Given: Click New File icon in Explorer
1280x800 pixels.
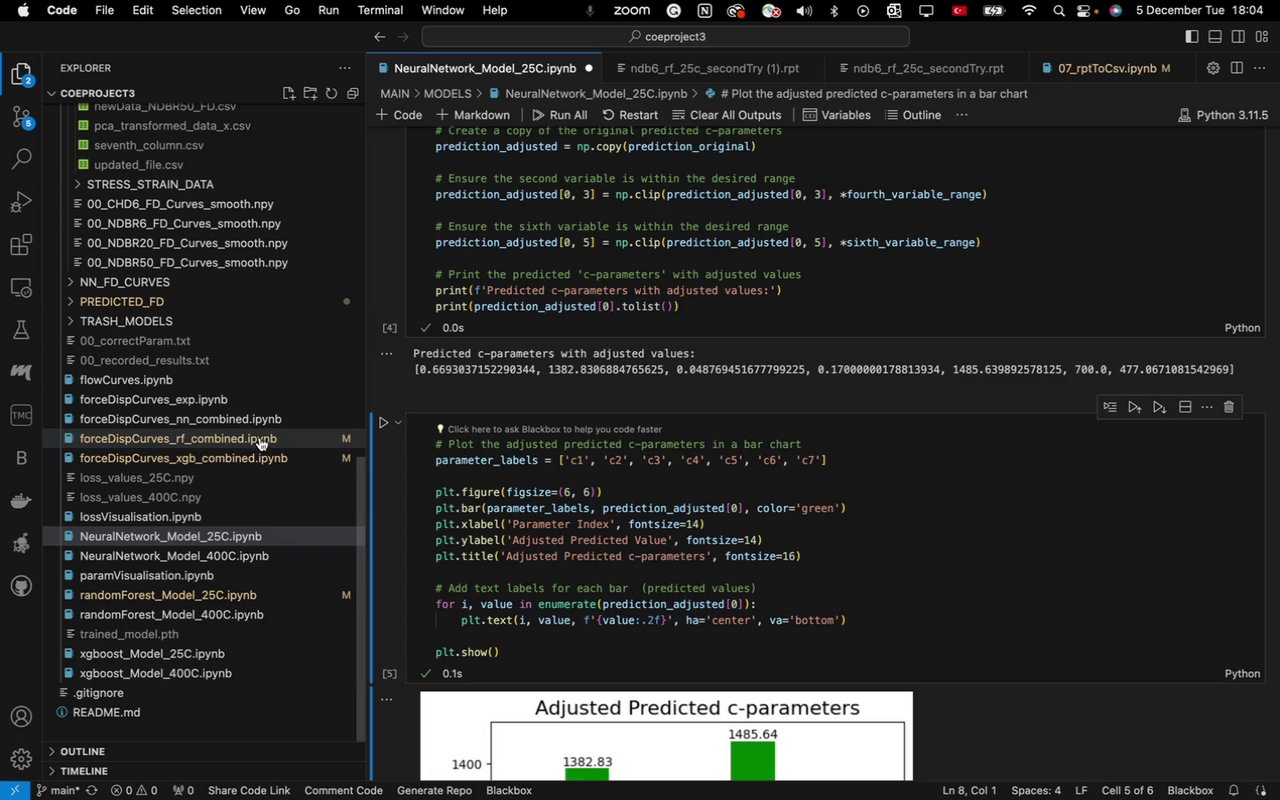Looking at the screenshot, I should (289, 93).
